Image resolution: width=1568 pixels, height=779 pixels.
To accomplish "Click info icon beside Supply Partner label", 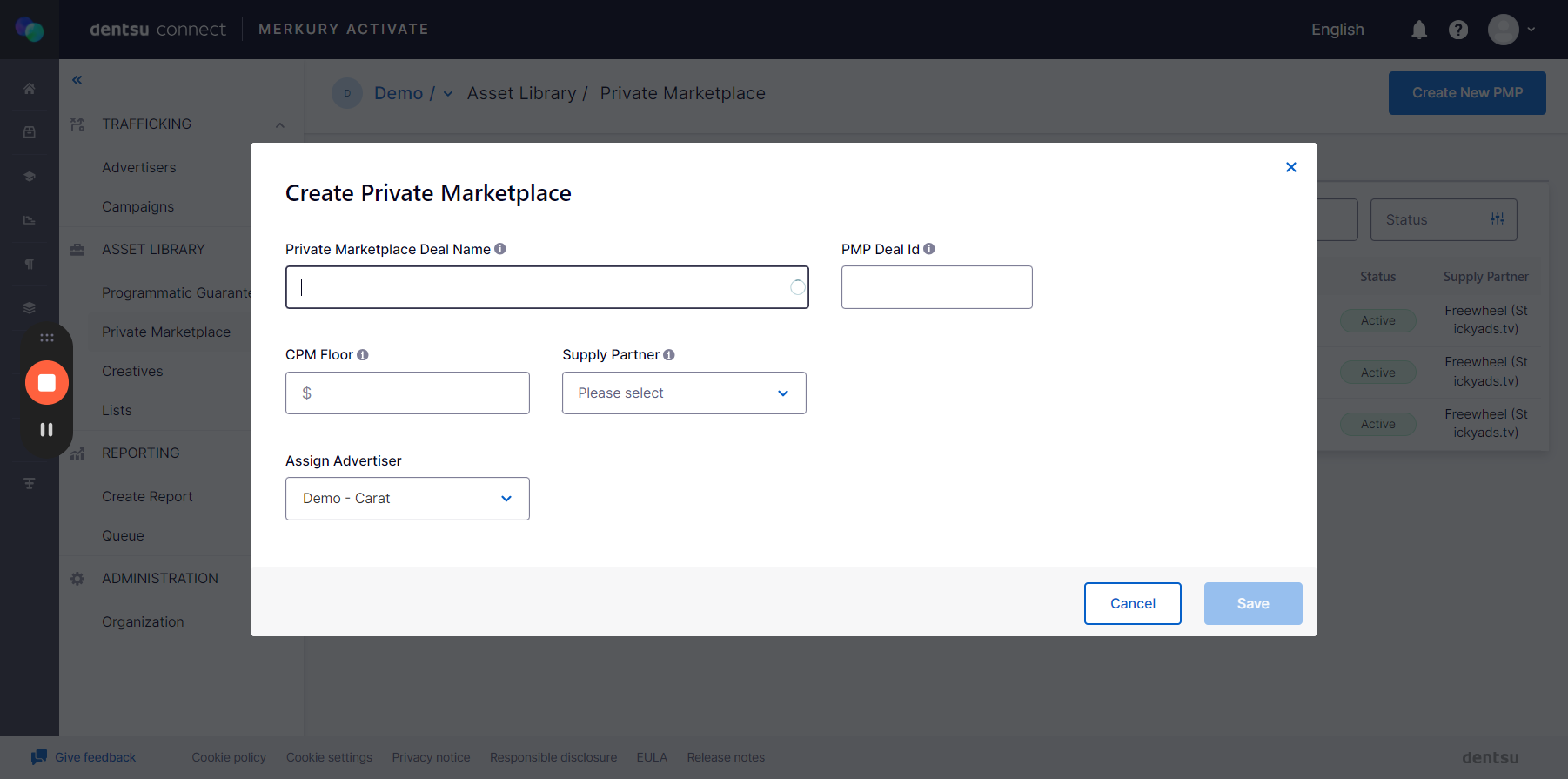I will 669,355.
